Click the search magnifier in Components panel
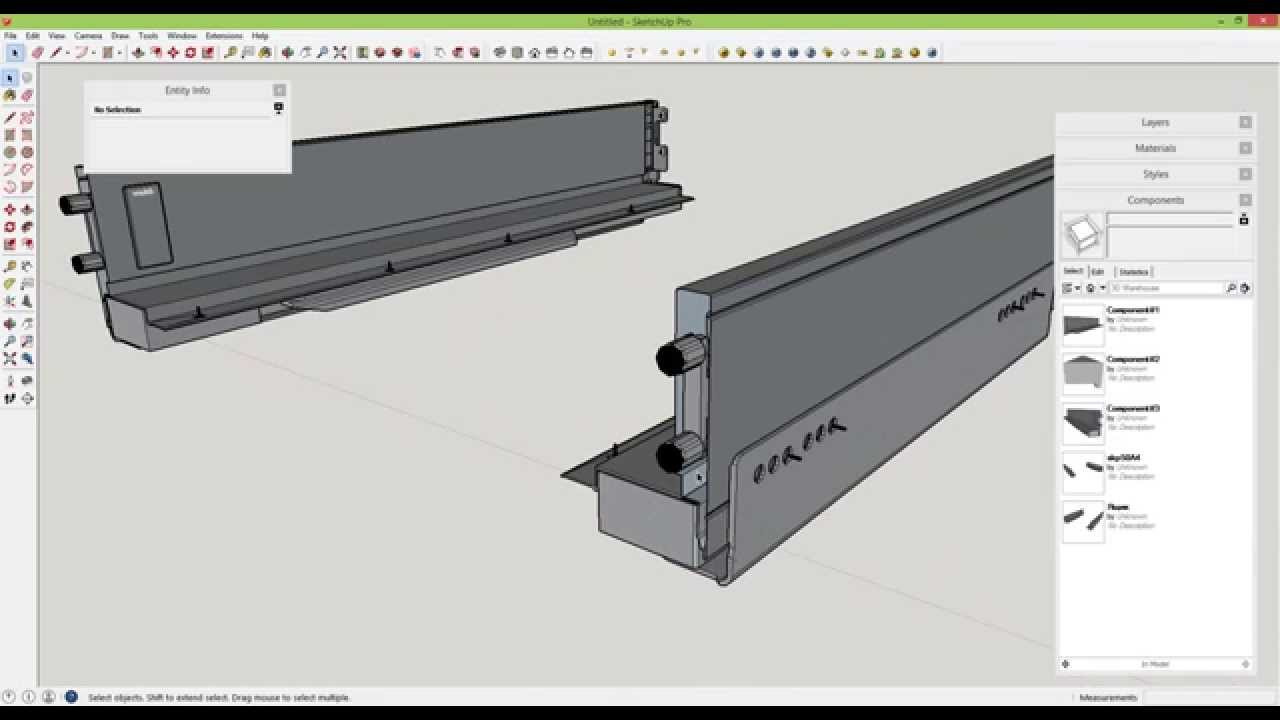The height and width of the screenshot is (720, 1280). [x=1231, y=288]
